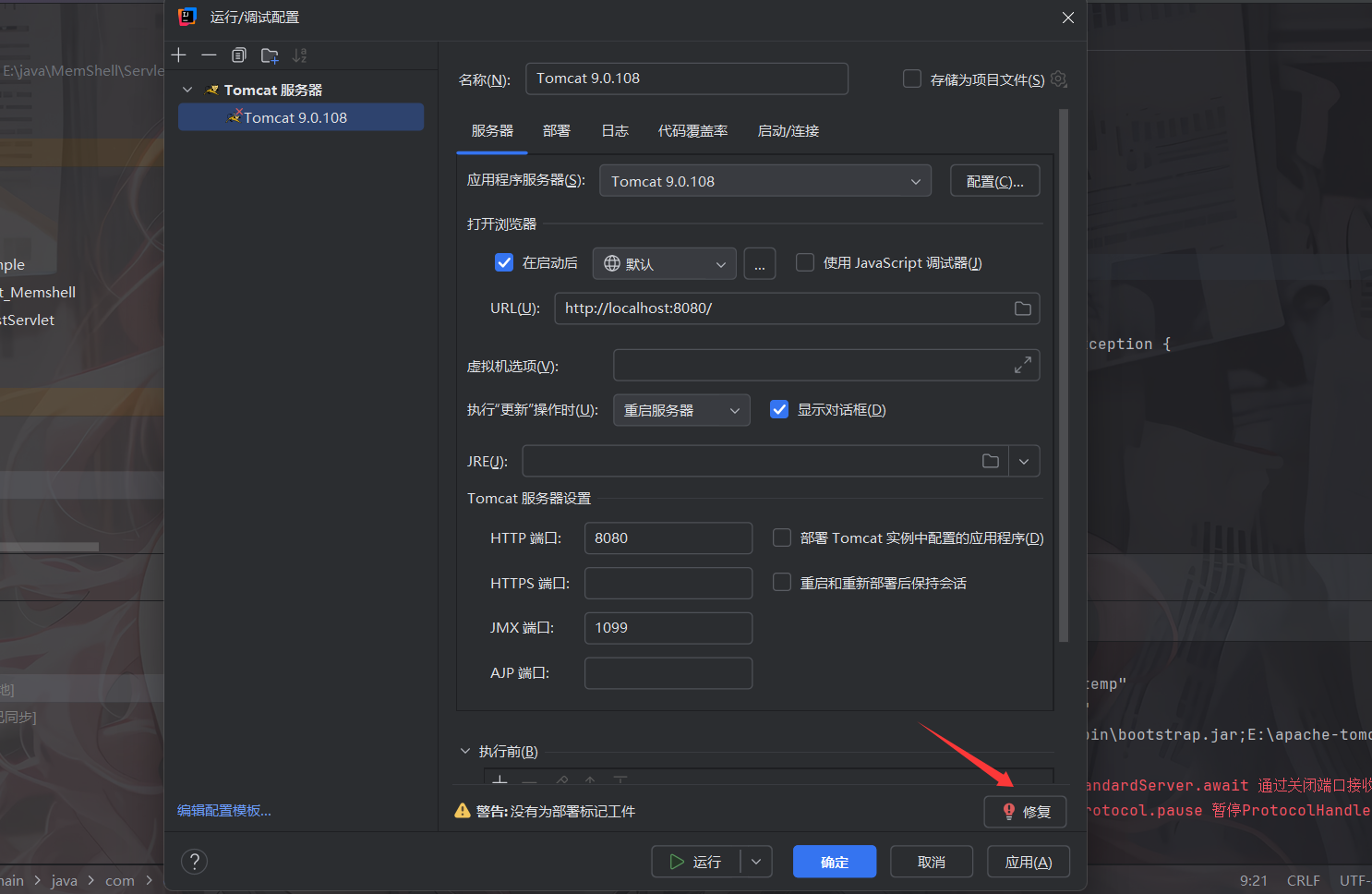Open the edit configuration templates link

tap(224, 811)
